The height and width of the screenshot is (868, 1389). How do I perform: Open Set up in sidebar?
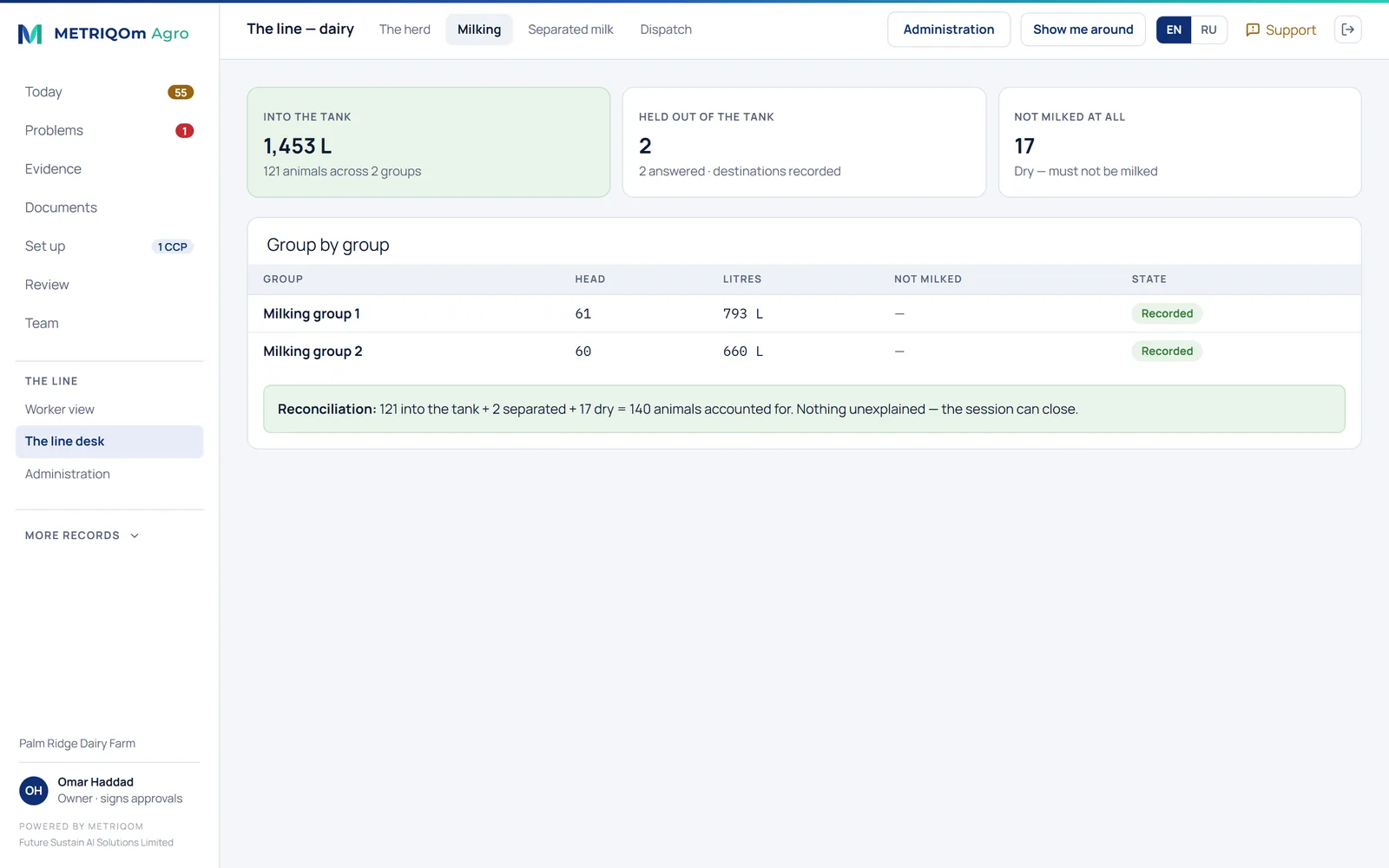coord(109,247)
